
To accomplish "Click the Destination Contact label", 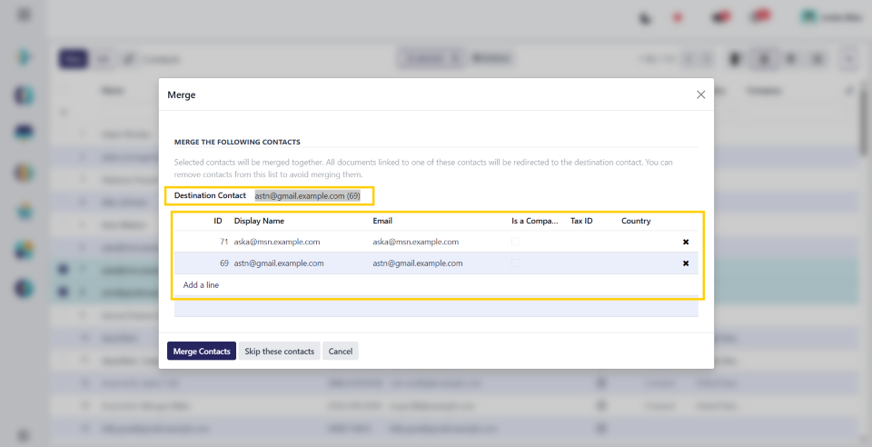I will [210, 196].
